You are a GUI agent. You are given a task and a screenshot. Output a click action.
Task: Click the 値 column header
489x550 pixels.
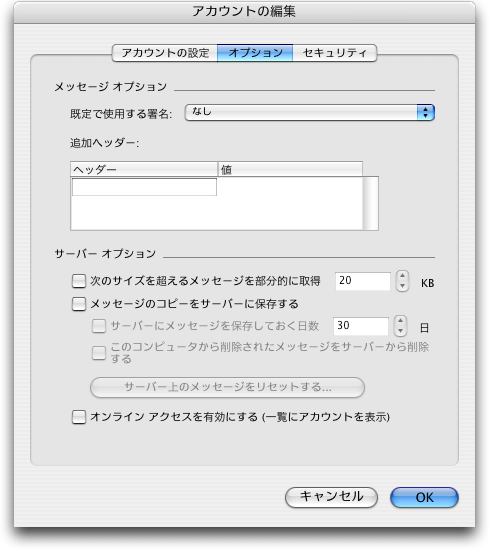click(x=290, y=169)
